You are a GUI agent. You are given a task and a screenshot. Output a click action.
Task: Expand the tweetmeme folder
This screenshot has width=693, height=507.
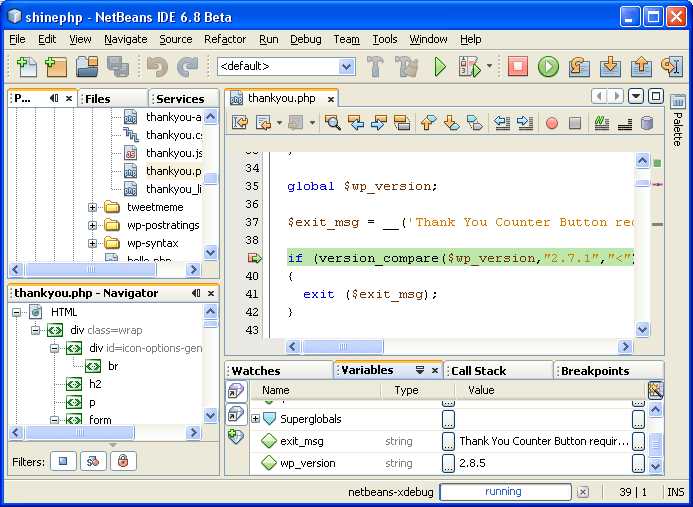pyautogui.click(x=92, y=207)
